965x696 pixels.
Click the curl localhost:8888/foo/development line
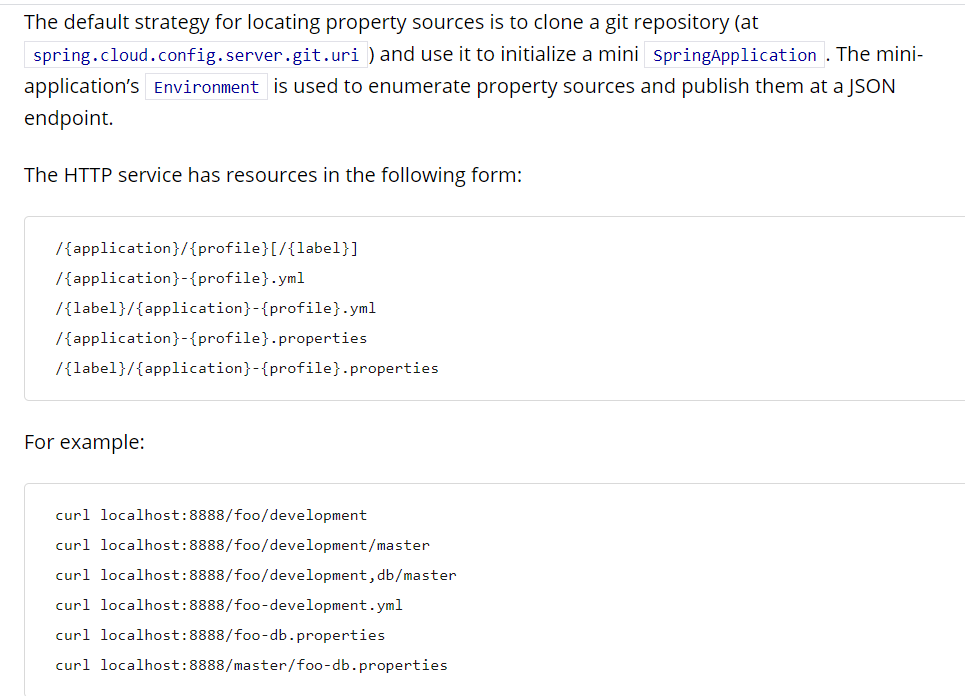pyautogui.click(x=211, y=515)
